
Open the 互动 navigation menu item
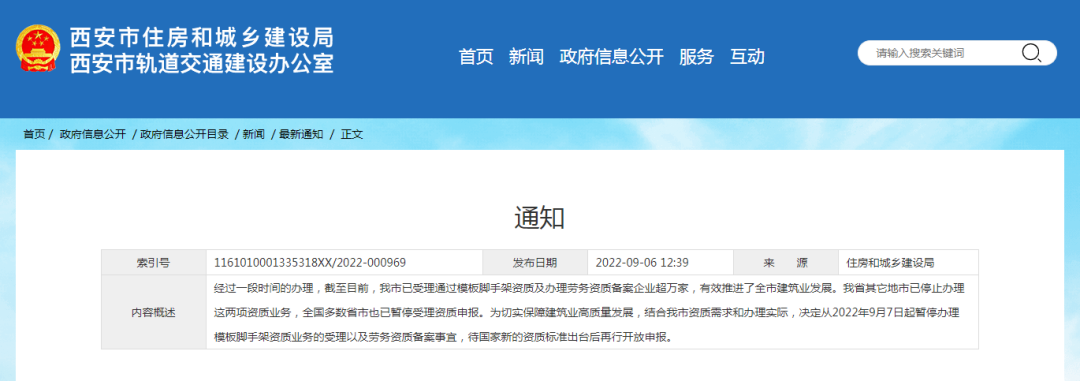point(747,56)
